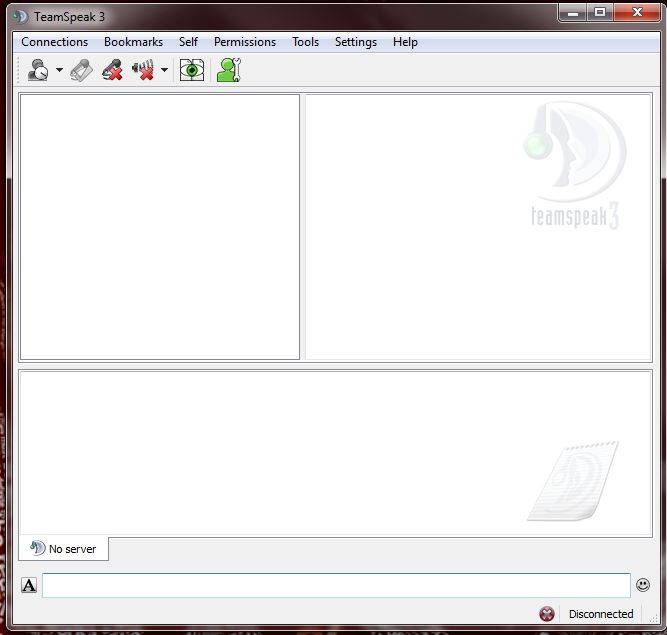Open the Permissions menu
667x635 pixels.
(245, 42)
